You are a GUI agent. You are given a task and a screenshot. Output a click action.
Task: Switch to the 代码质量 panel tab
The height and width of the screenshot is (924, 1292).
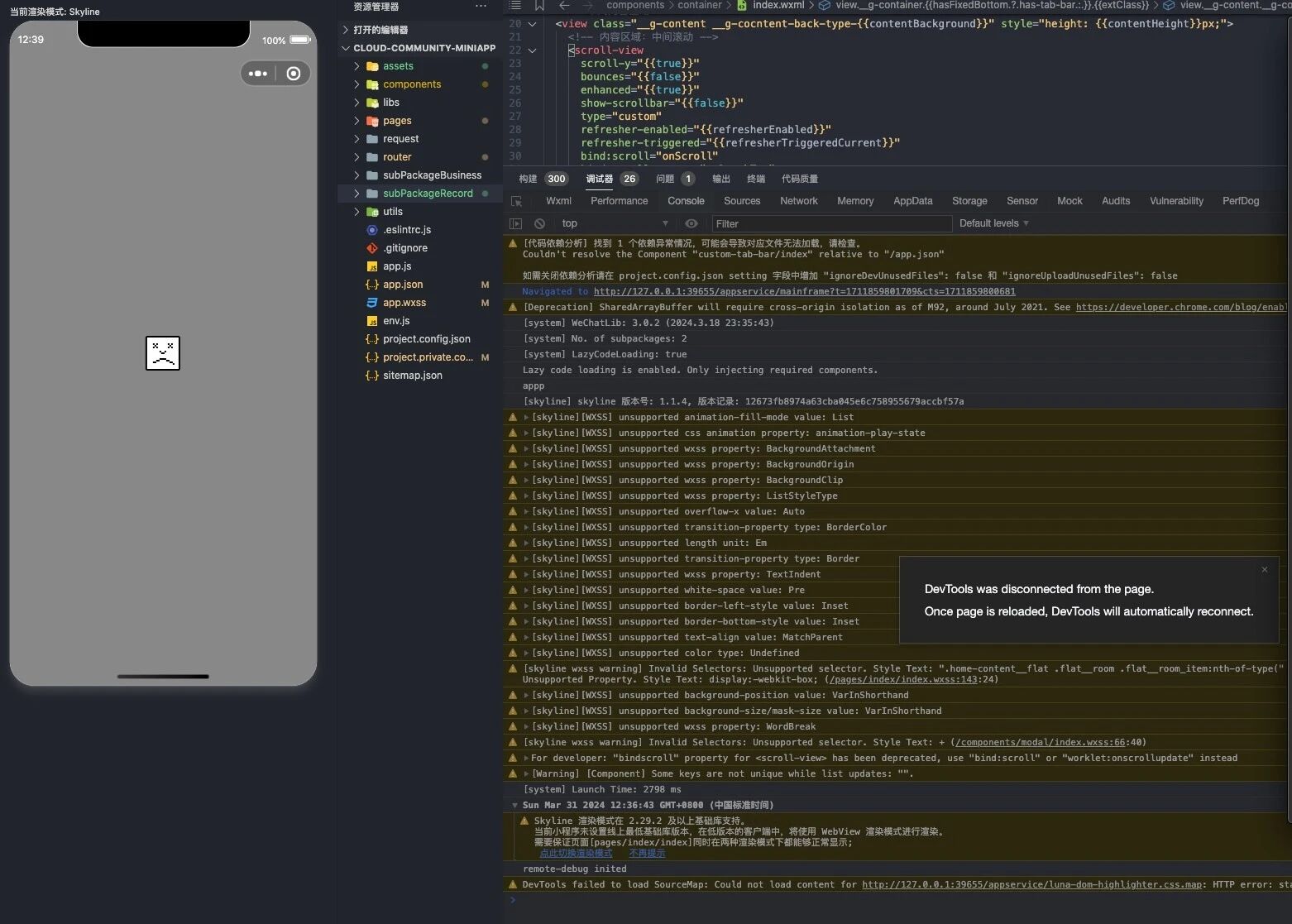(800, 179)
